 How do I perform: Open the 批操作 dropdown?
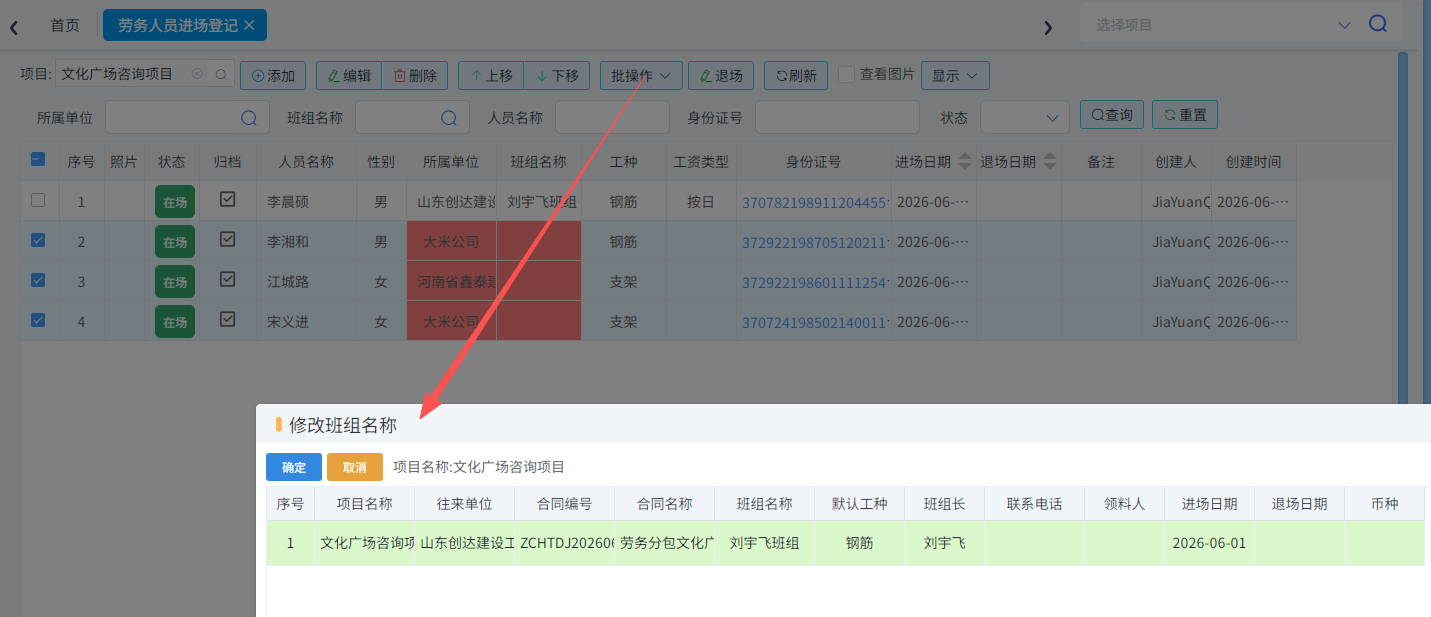pyautogui.click(x=641, y=75)
